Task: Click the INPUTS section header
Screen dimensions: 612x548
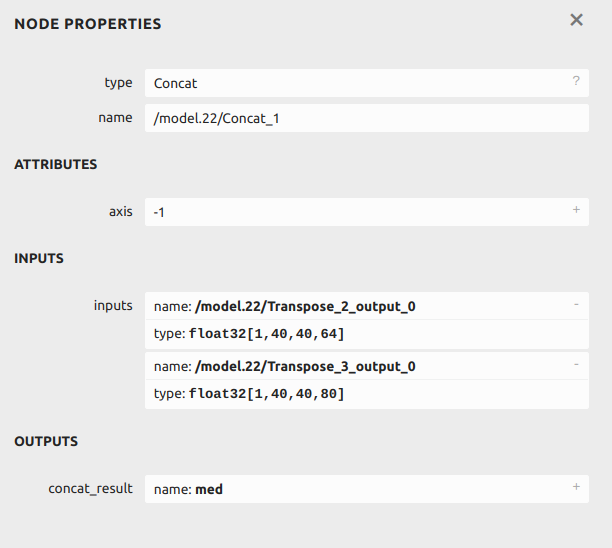Action: (39, 258)
